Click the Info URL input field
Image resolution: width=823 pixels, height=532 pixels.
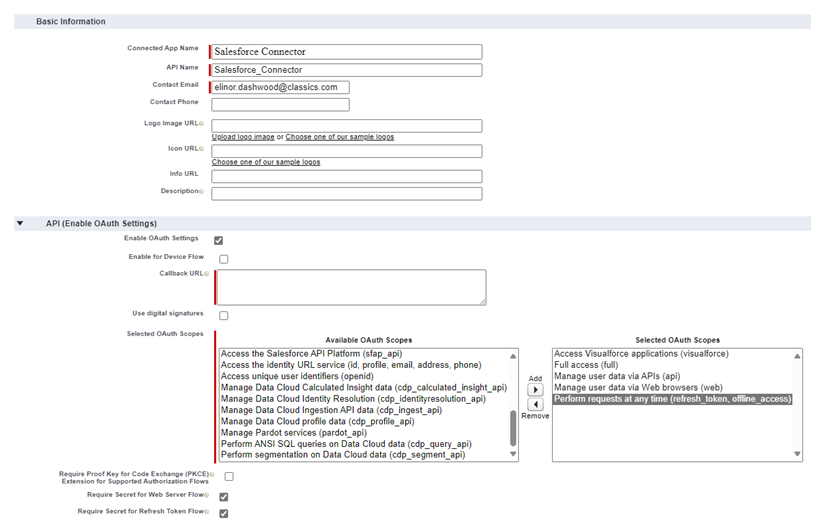[x=346, y=176]
